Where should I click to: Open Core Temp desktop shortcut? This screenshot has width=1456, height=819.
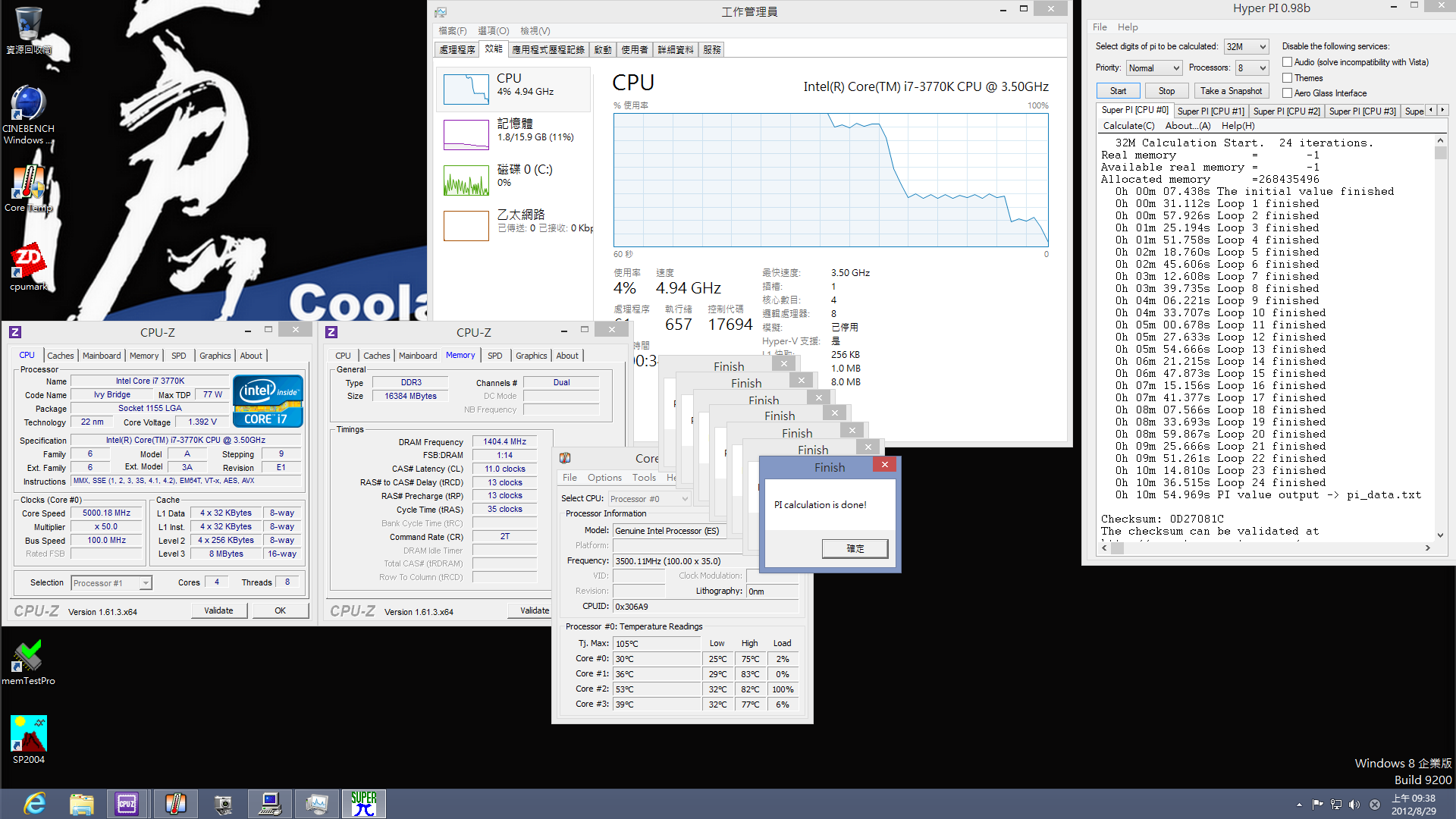29,188
